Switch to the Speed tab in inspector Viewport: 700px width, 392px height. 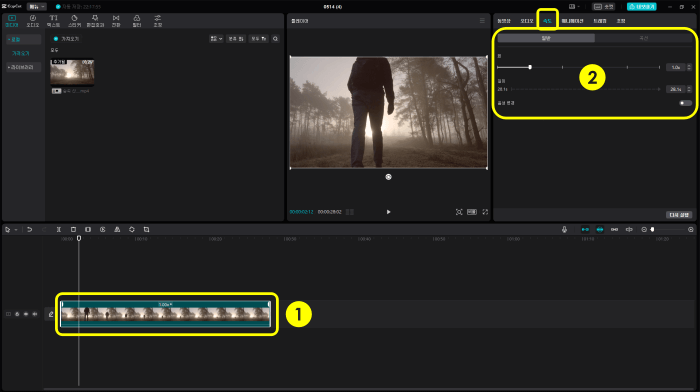(547, 21)
